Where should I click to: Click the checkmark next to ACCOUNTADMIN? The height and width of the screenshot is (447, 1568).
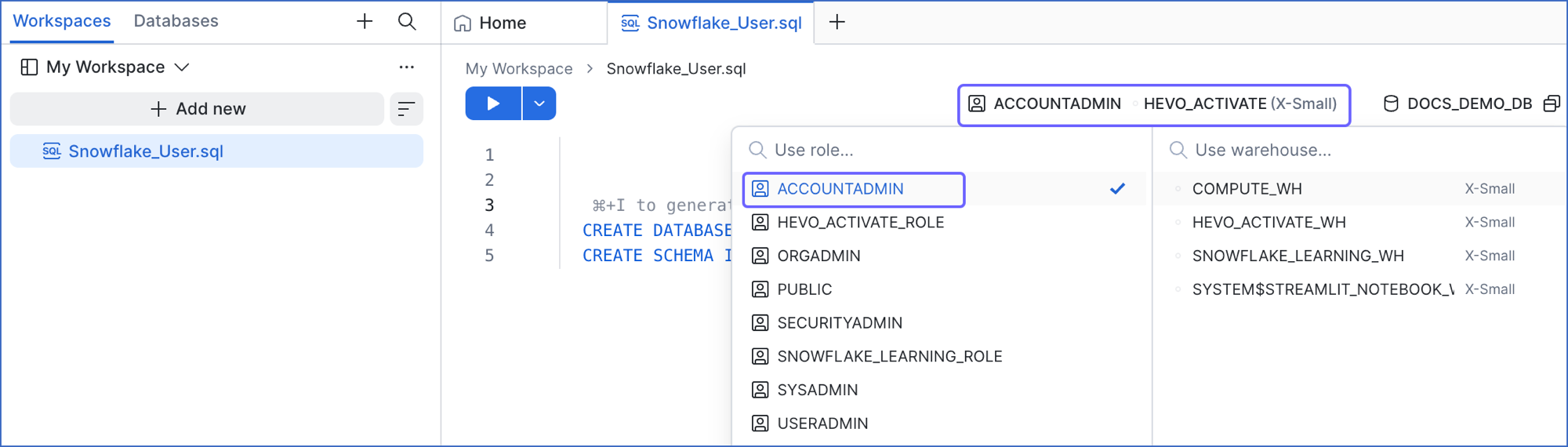point(1117,188)
